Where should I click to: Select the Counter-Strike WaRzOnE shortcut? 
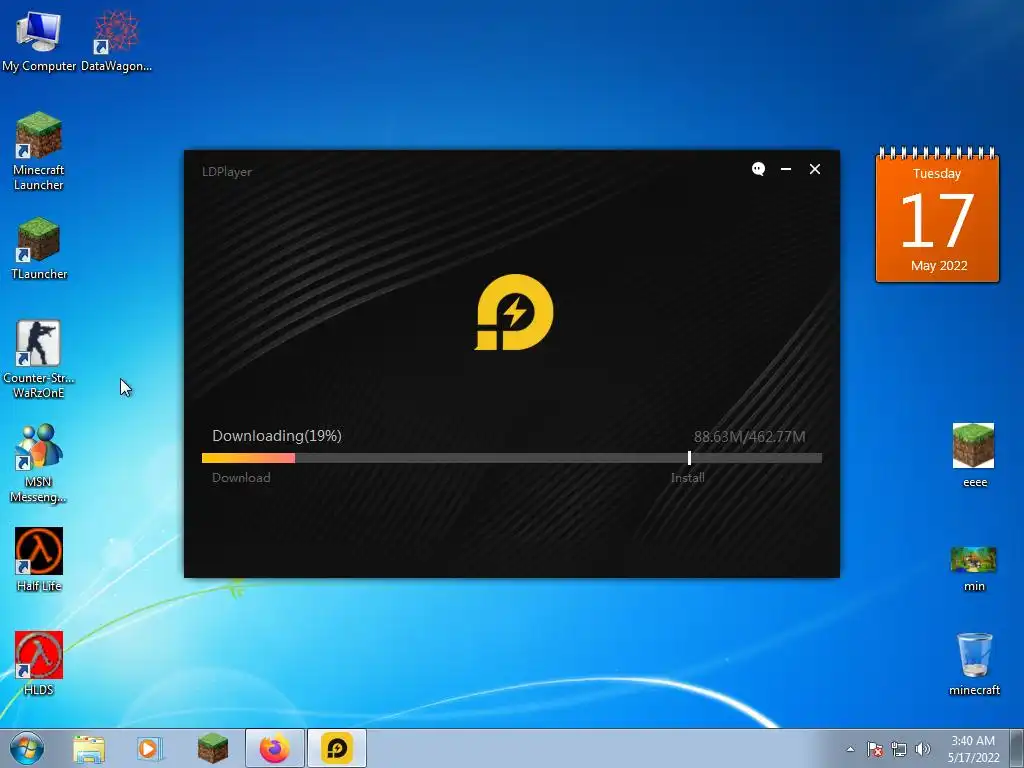click(39, 359)
